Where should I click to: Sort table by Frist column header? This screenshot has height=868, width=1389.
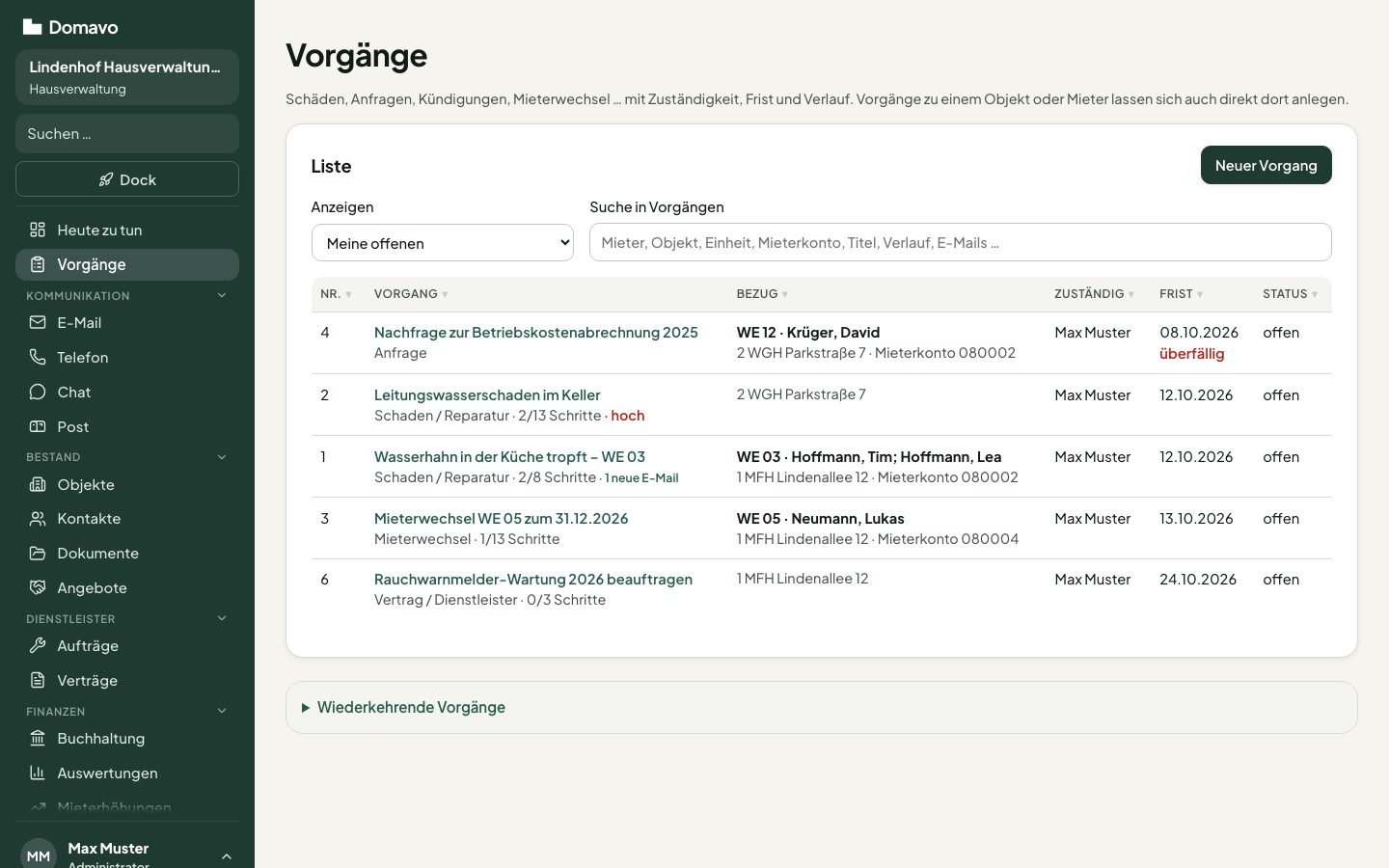click(x=1181, y=294)
